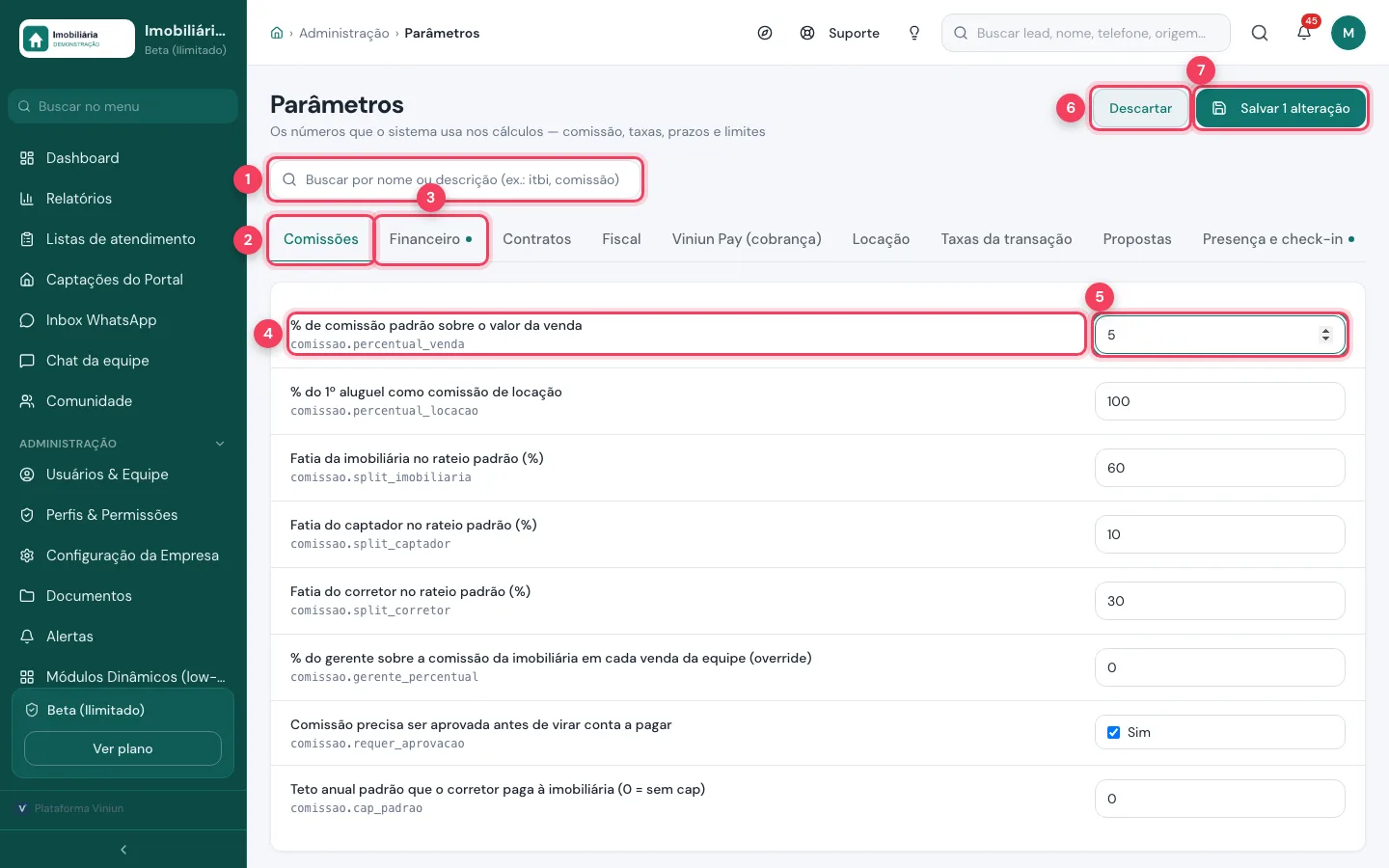Image resolution: width=1389 pixels, height=868 pixels.
Task: Click the Descartar button
Action: pos(1140,108)
